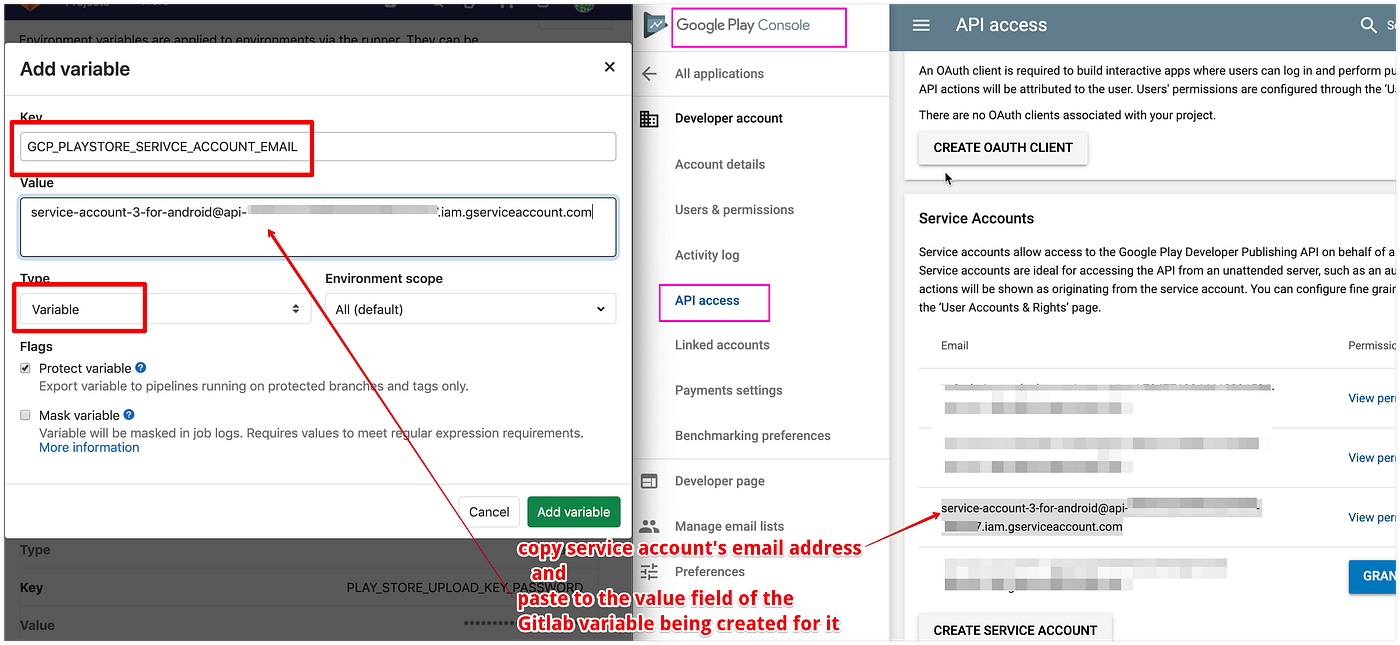Uncheck the Protect variable checkbox
The height and width of the screenshot is (645, 1400).
pos(24,368)
